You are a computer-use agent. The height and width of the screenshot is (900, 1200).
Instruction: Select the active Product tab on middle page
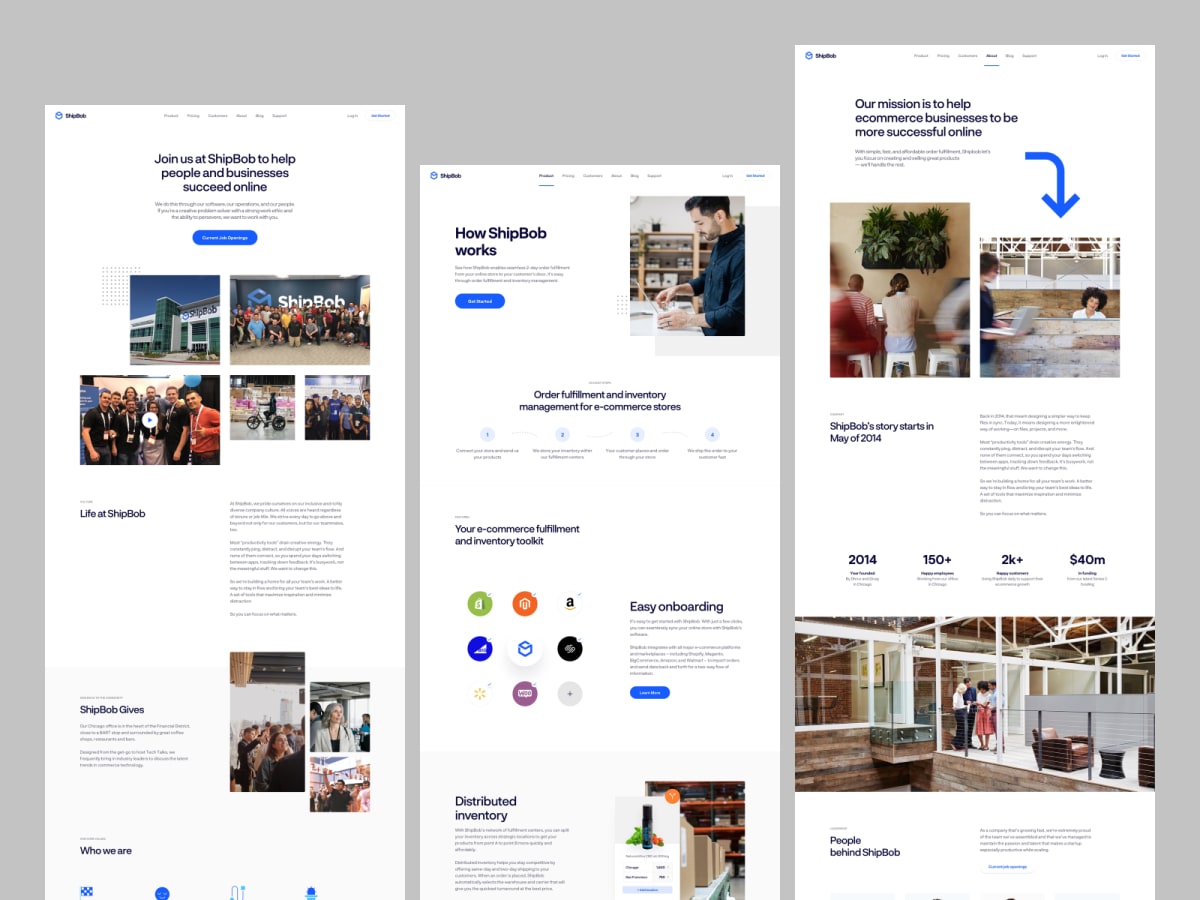pos(546,176)
